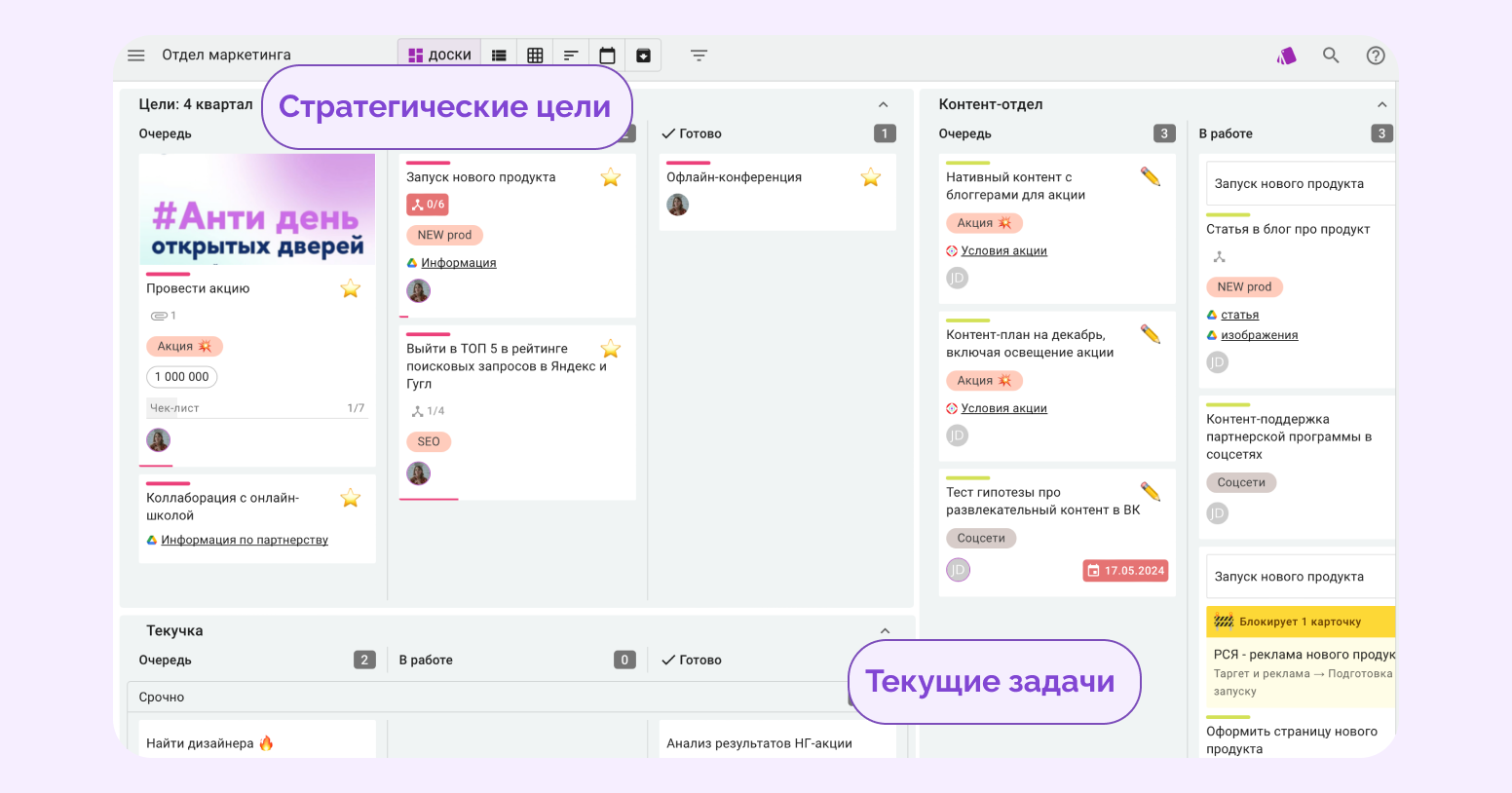
Task: Open the hamburger menu beside Отдел маркетинга
Action: [136, 56]
